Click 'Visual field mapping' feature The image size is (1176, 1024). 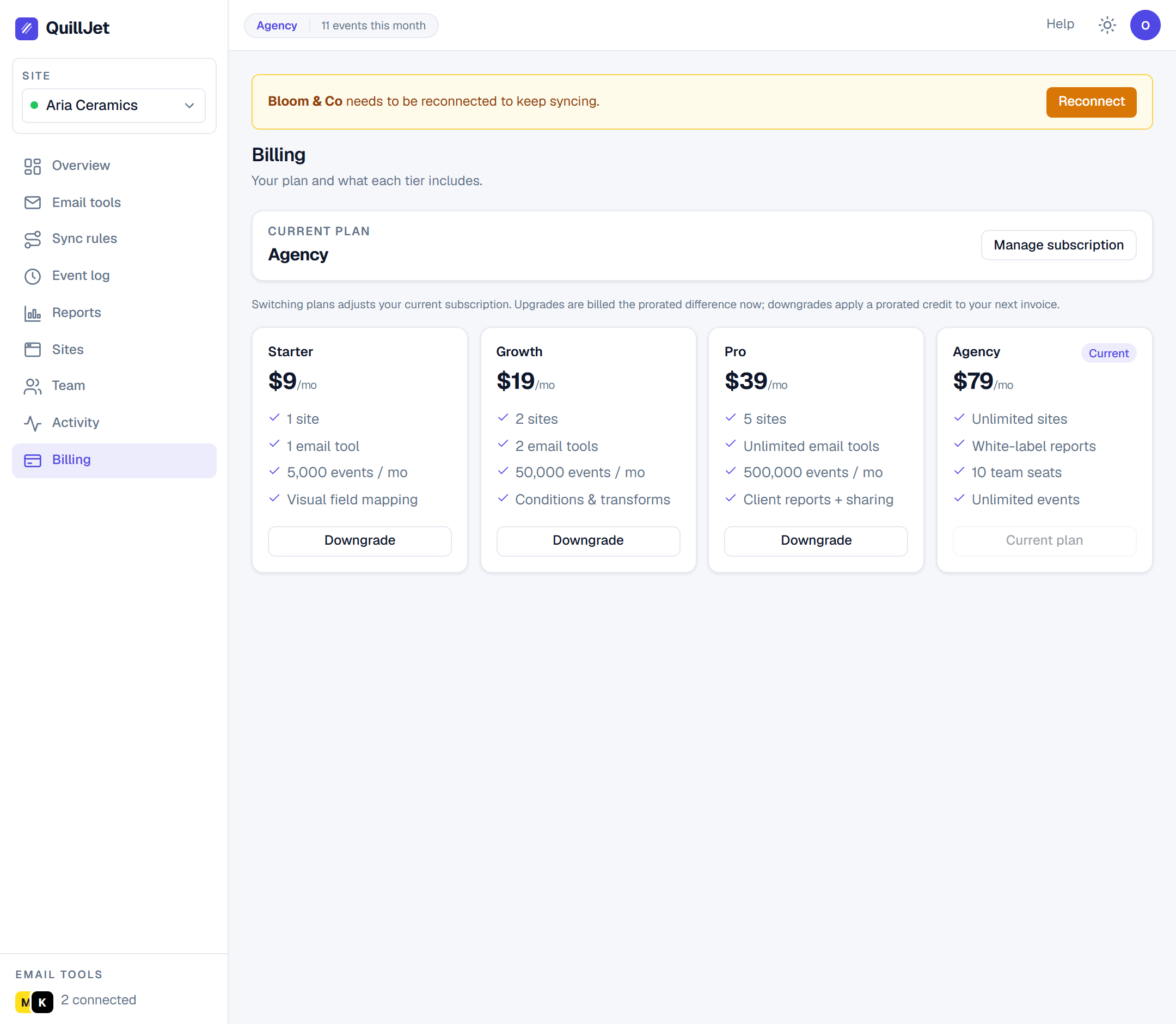(352, 499)
